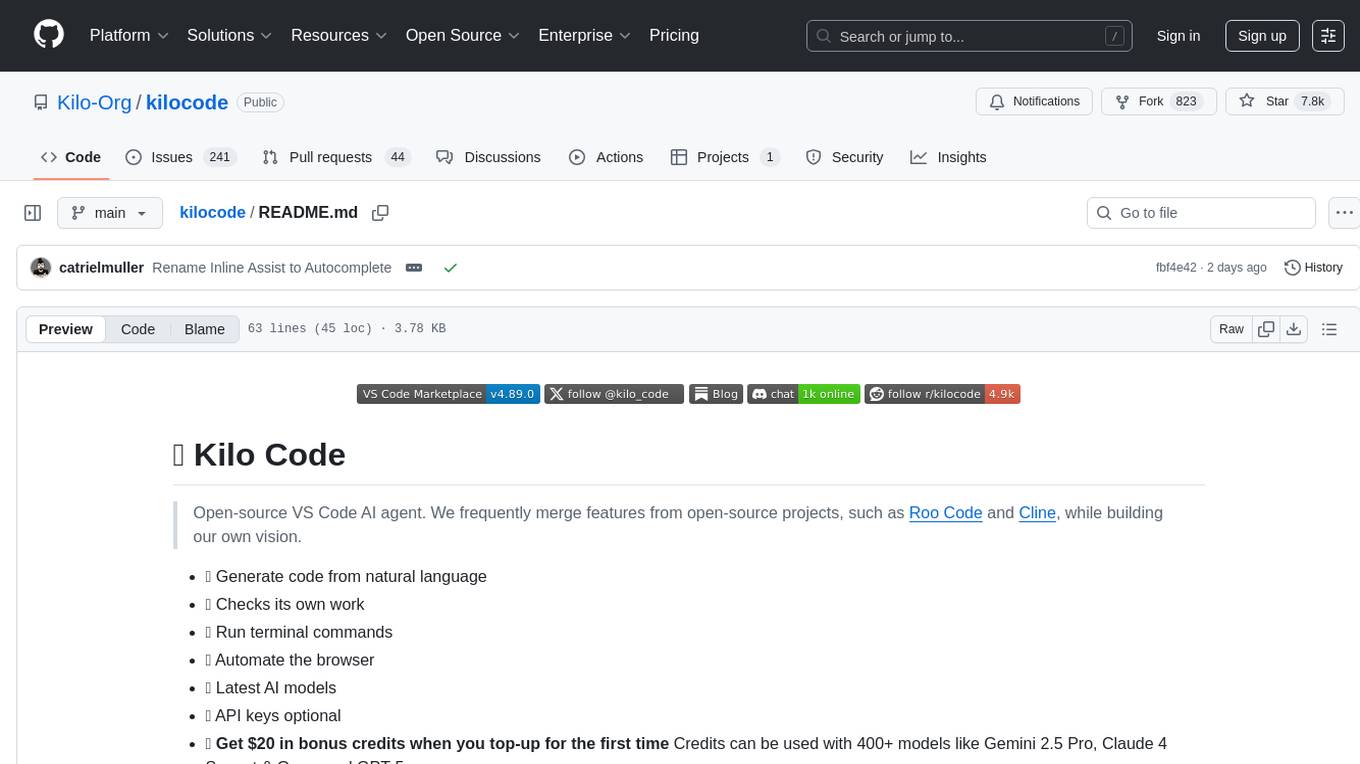Focus the Go to file field
The height and width of the screenshot is (764, 1360).
(x=1201, y=213)
